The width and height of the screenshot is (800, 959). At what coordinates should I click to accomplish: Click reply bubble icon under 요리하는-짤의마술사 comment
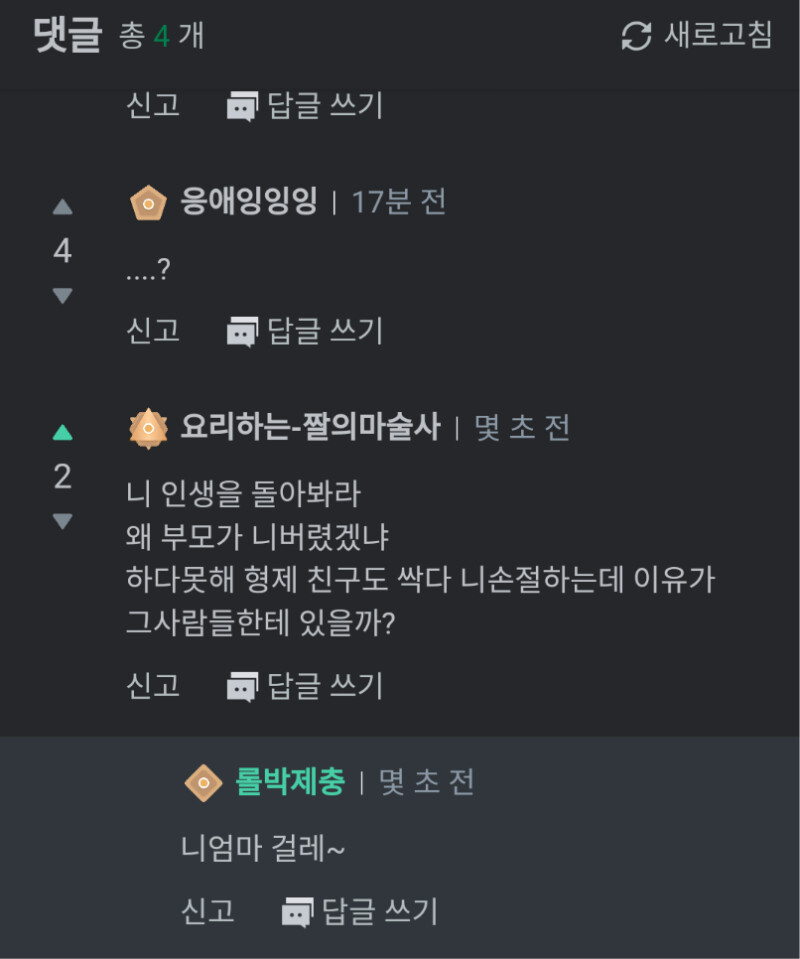[242, 686]
